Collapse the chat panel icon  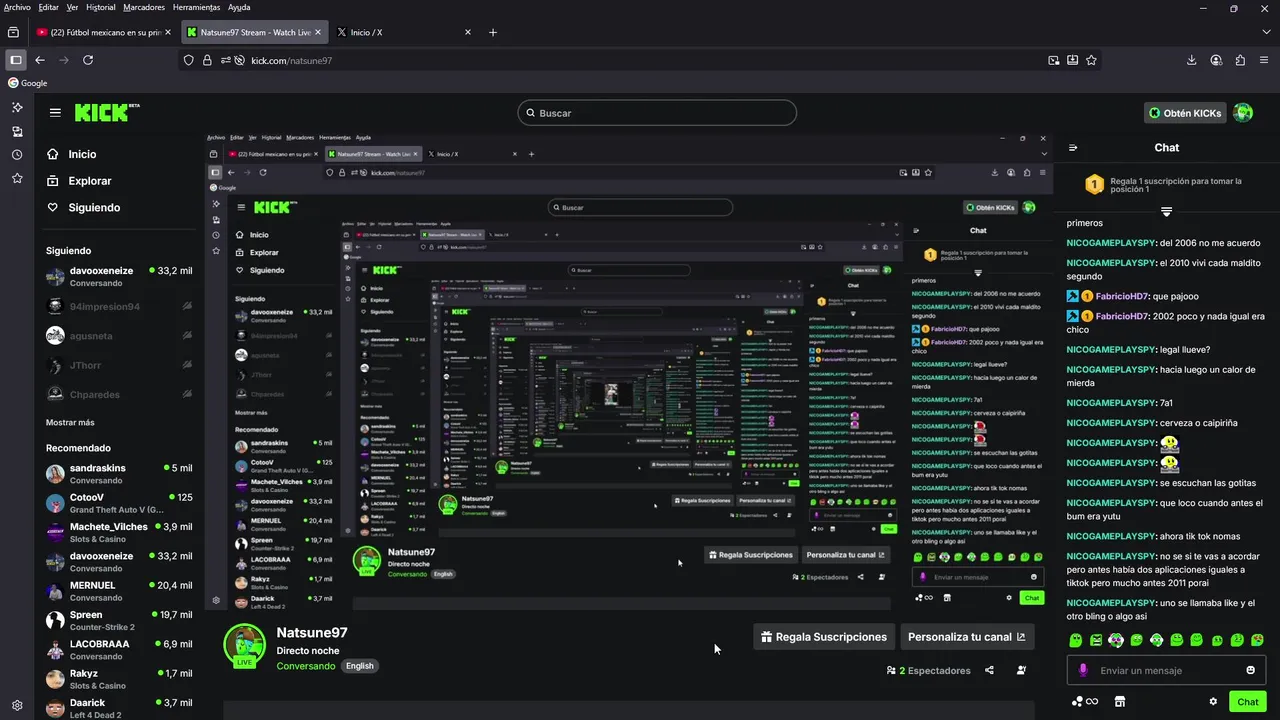1073,147
